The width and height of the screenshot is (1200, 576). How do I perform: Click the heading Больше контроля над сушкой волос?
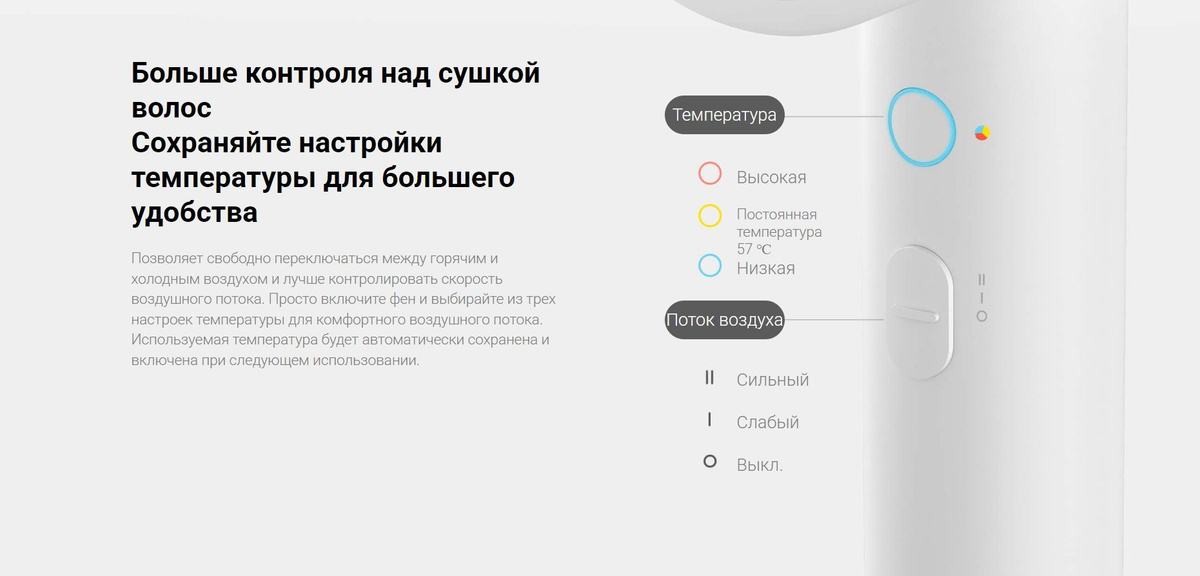336,90
